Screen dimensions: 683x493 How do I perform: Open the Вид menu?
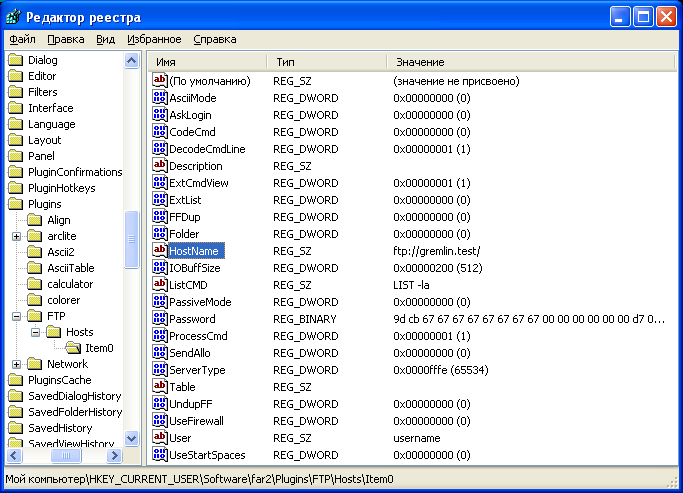coord(105,39)
